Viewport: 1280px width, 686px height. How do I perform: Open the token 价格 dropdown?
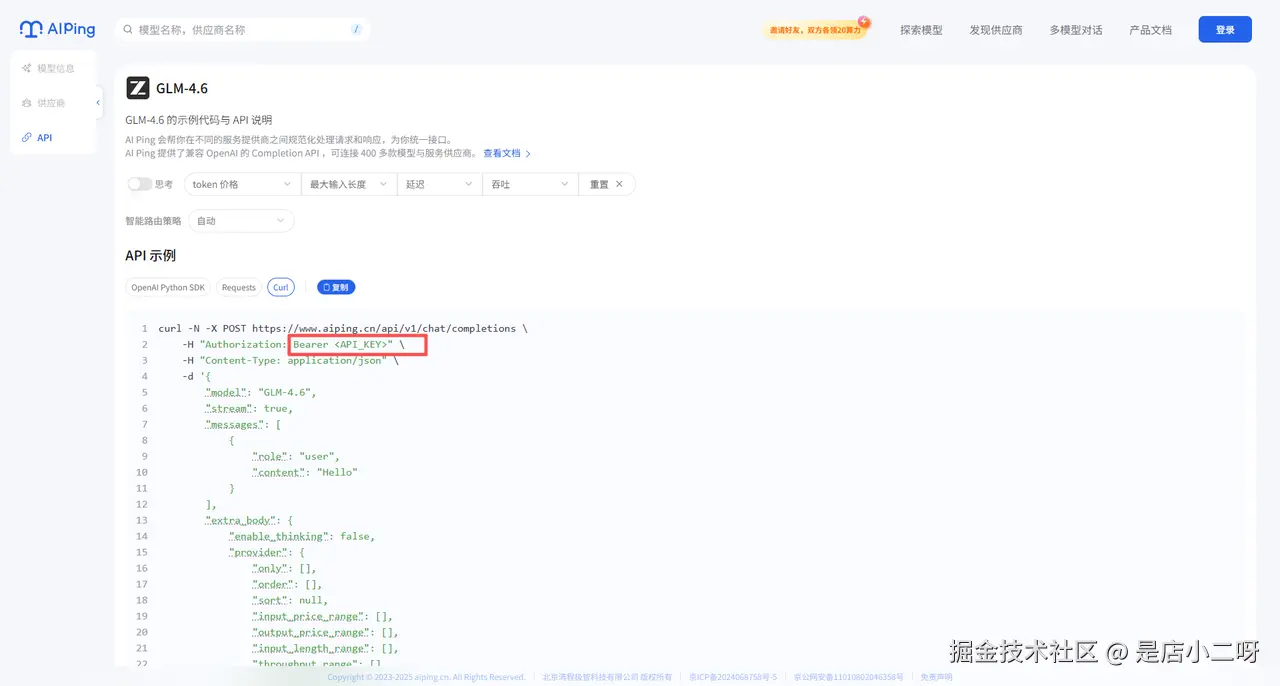[242, 184]
